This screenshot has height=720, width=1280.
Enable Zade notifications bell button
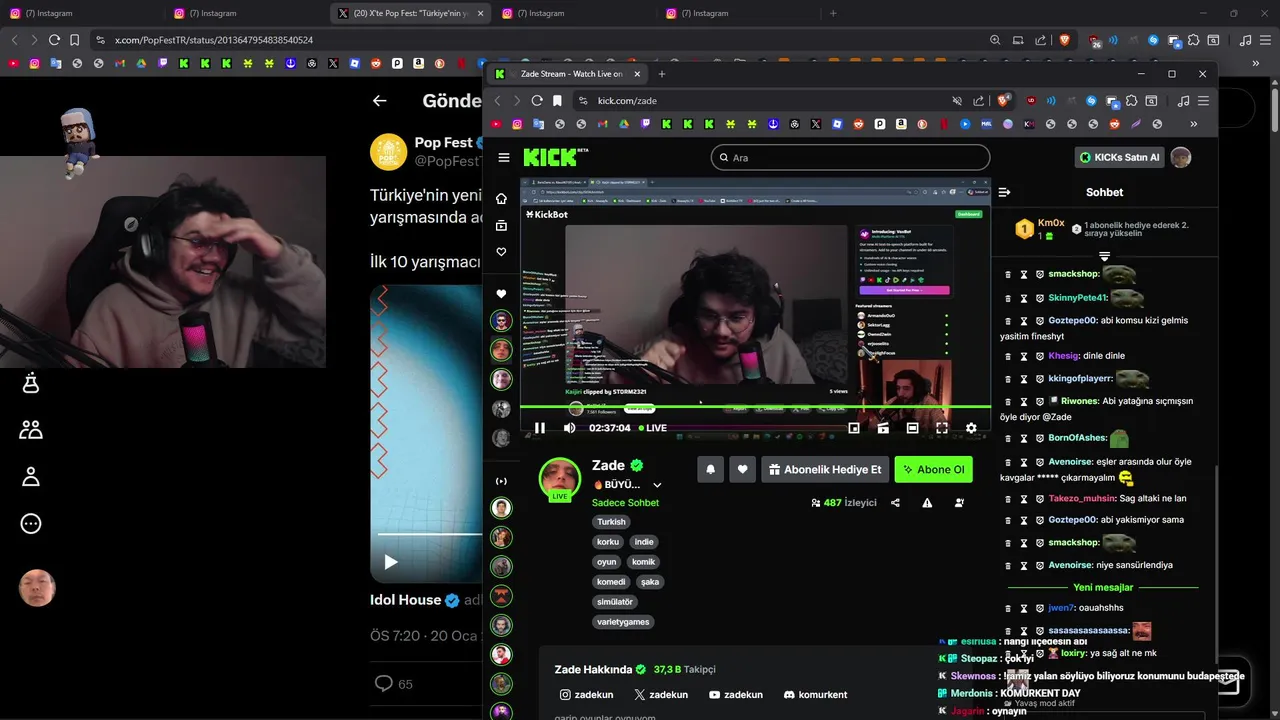pyautogui.click(x=710, y=469)
